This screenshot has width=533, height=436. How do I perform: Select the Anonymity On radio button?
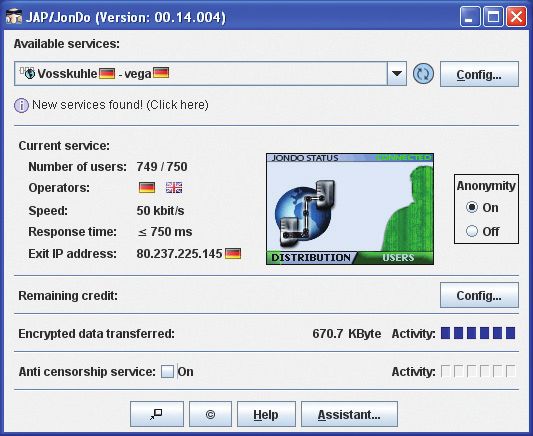pyautogui.click(x=472, y=207)
